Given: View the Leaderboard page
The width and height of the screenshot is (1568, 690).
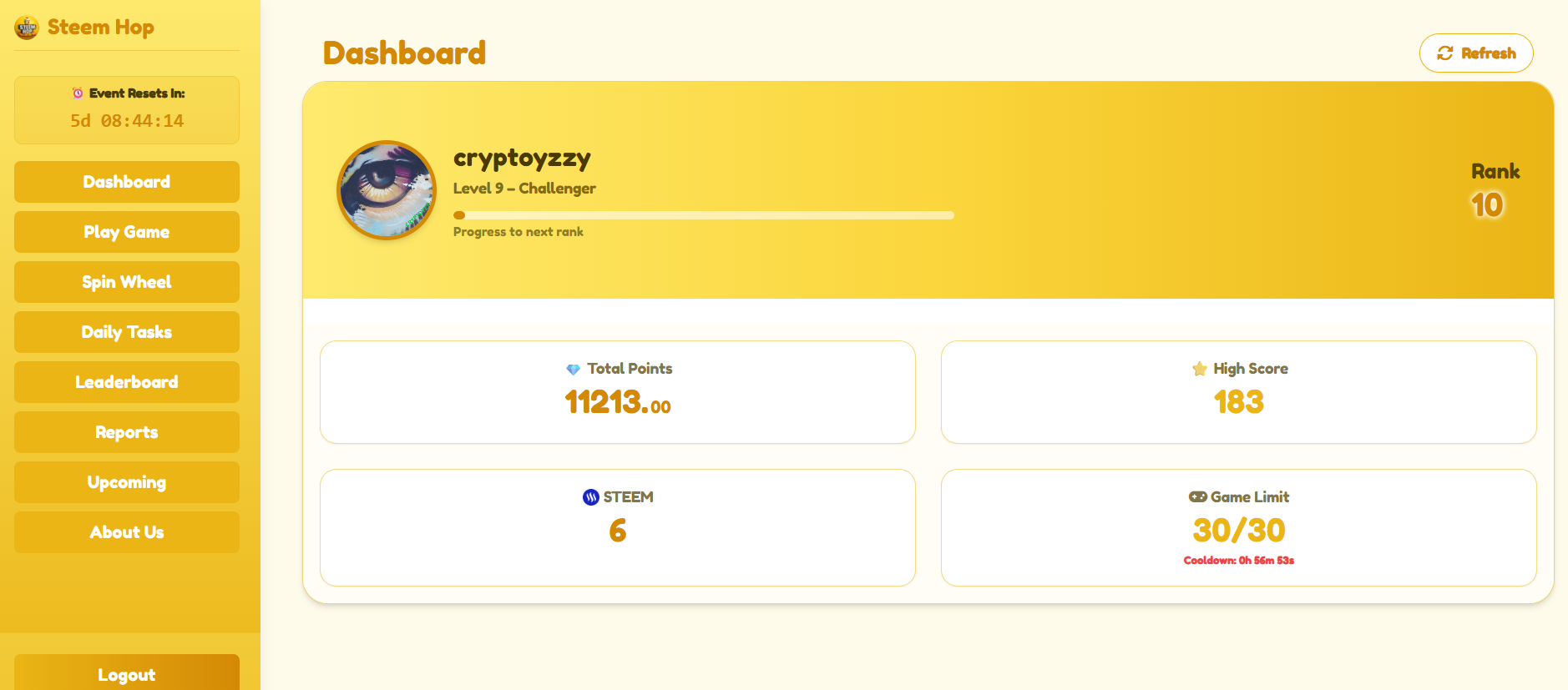Looking at the screenshot, I should click(x=127, y=382).
